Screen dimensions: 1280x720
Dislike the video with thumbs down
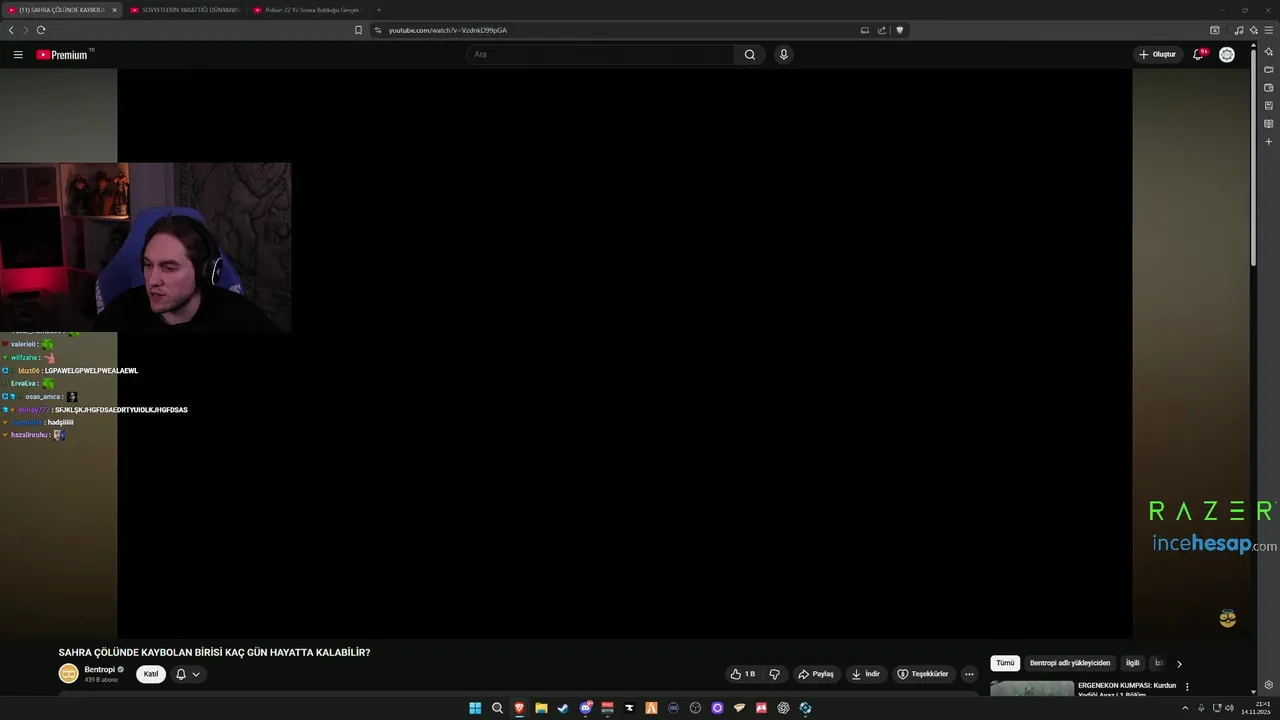tap(774, 674)
